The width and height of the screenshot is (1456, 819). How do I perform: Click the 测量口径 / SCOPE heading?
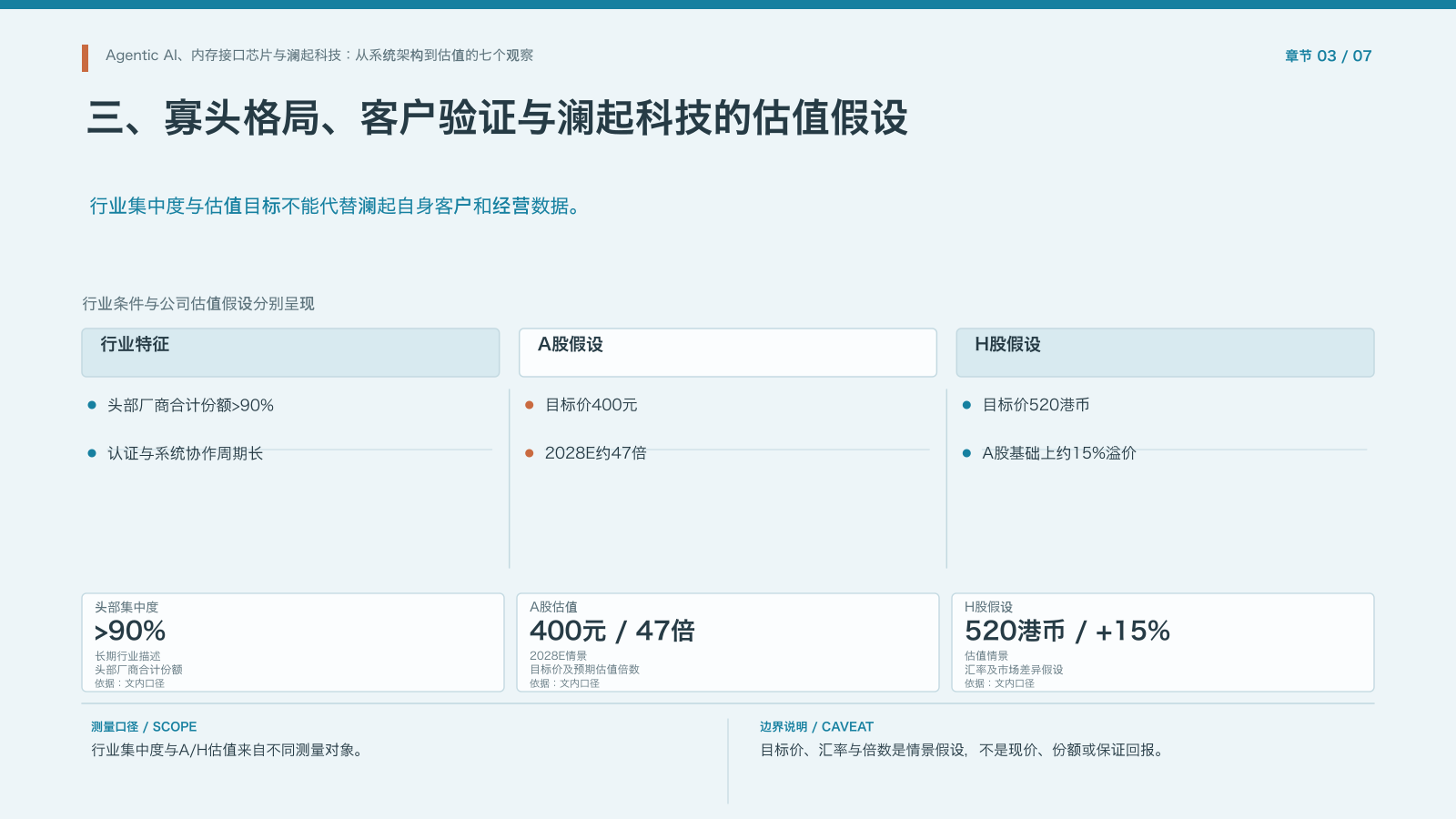[144, 727]
